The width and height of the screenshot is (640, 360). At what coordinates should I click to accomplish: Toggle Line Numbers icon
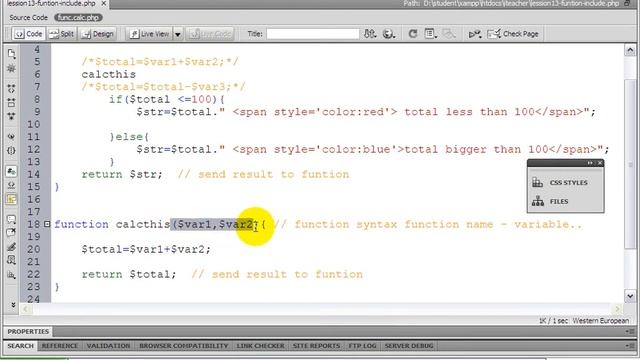coord(11,171)
